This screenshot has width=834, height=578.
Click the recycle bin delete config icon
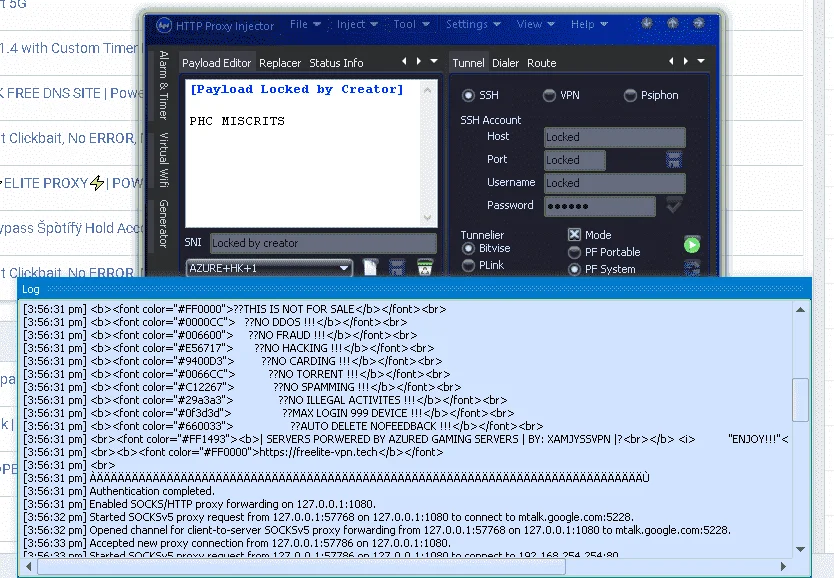click(x=424, y=267)
